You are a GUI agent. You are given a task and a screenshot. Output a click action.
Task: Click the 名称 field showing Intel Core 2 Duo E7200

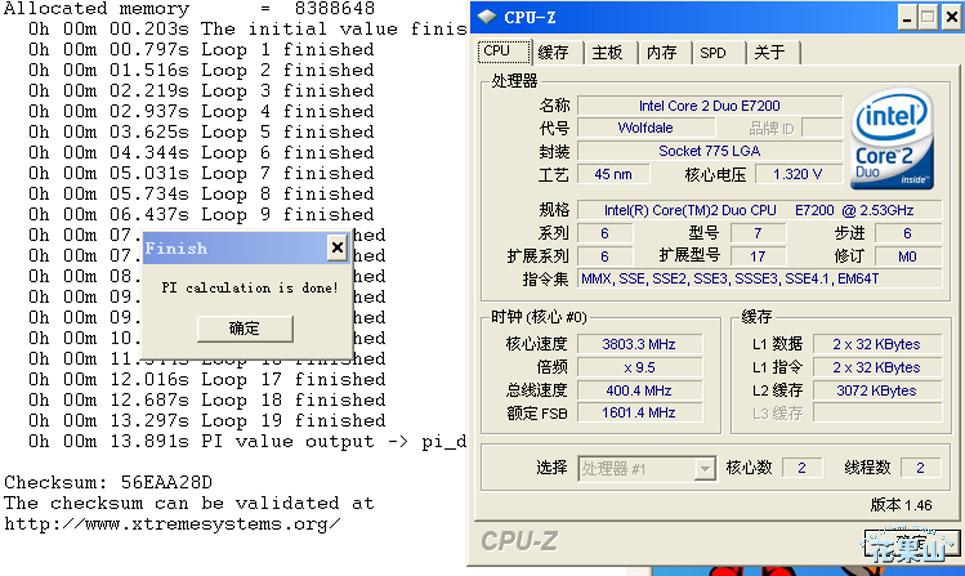pos(710,106)
